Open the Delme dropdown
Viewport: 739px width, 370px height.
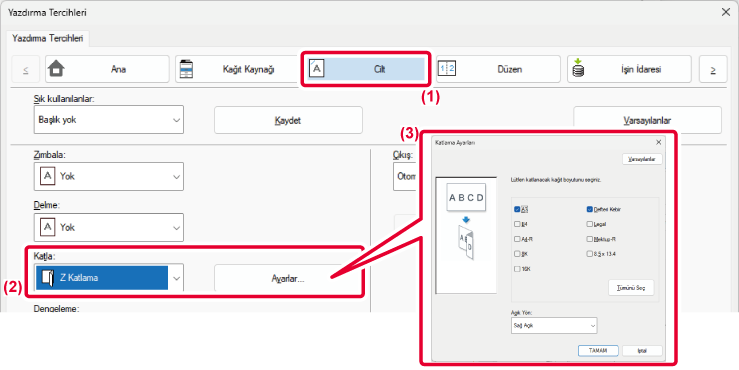point(109,228)
